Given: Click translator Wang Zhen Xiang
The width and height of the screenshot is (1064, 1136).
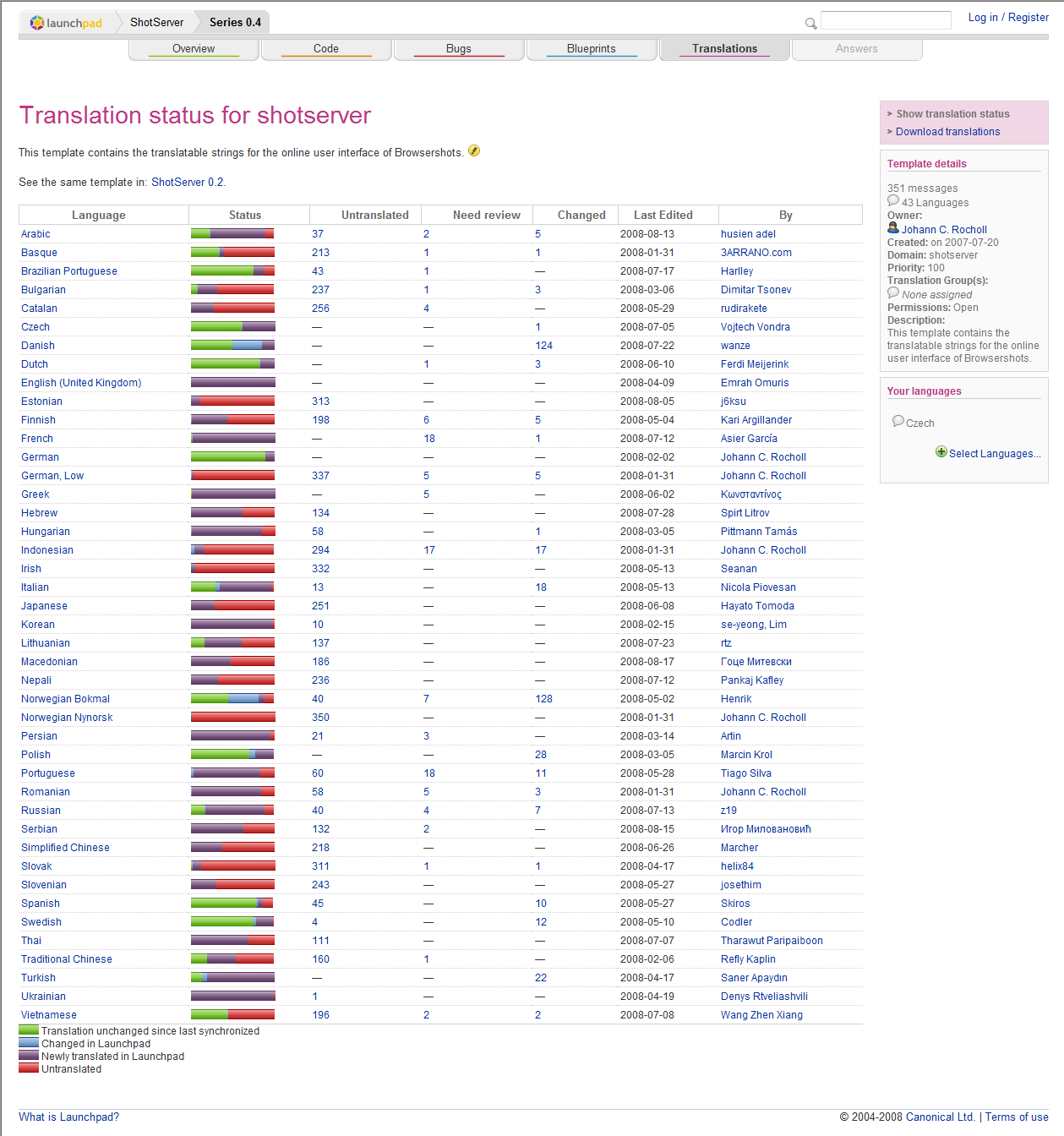Looking at the screenshot, I should [x=761, y=1015].
